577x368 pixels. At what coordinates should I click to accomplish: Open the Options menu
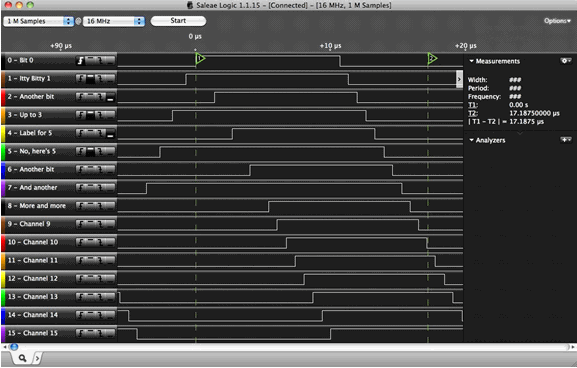(557, 21)
